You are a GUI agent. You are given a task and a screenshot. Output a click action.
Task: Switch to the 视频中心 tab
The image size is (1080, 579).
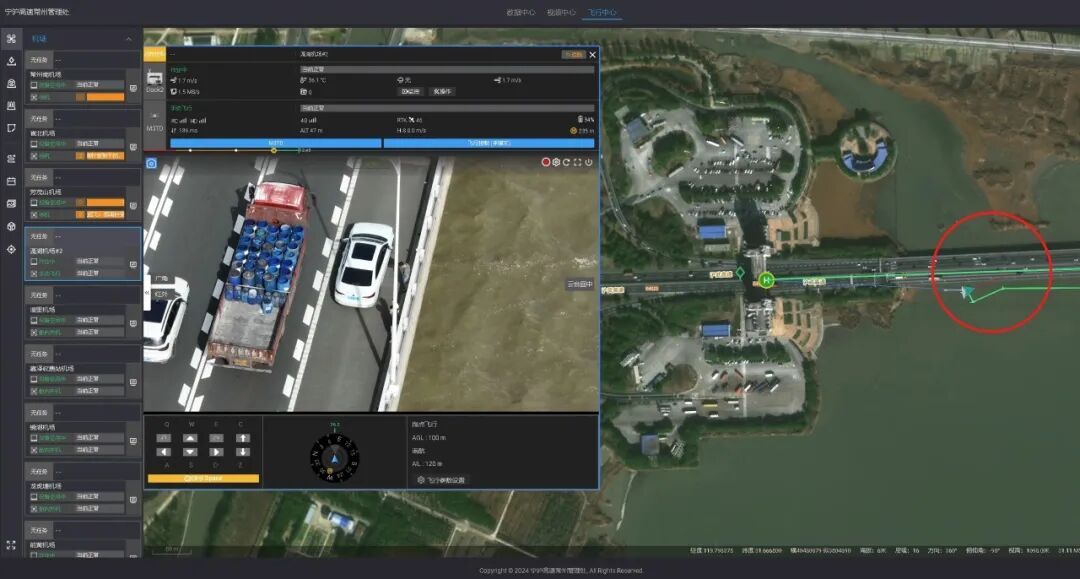561,13
